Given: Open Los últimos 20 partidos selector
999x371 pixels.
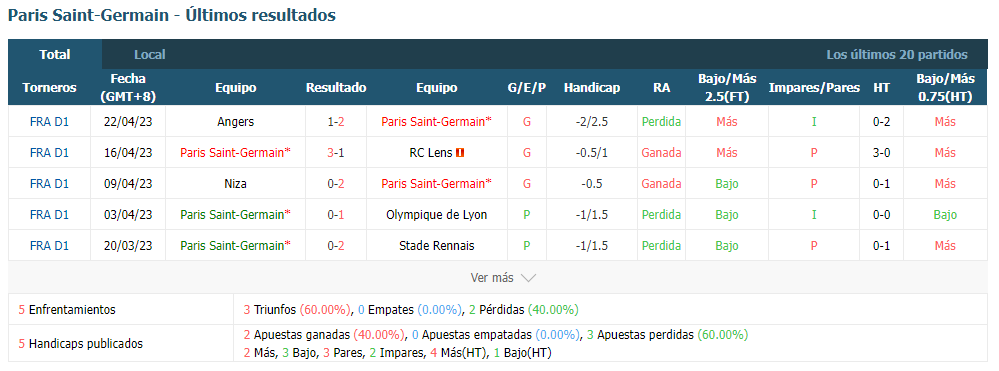Looking at the screenshot, I should click(x=897, y=55).
